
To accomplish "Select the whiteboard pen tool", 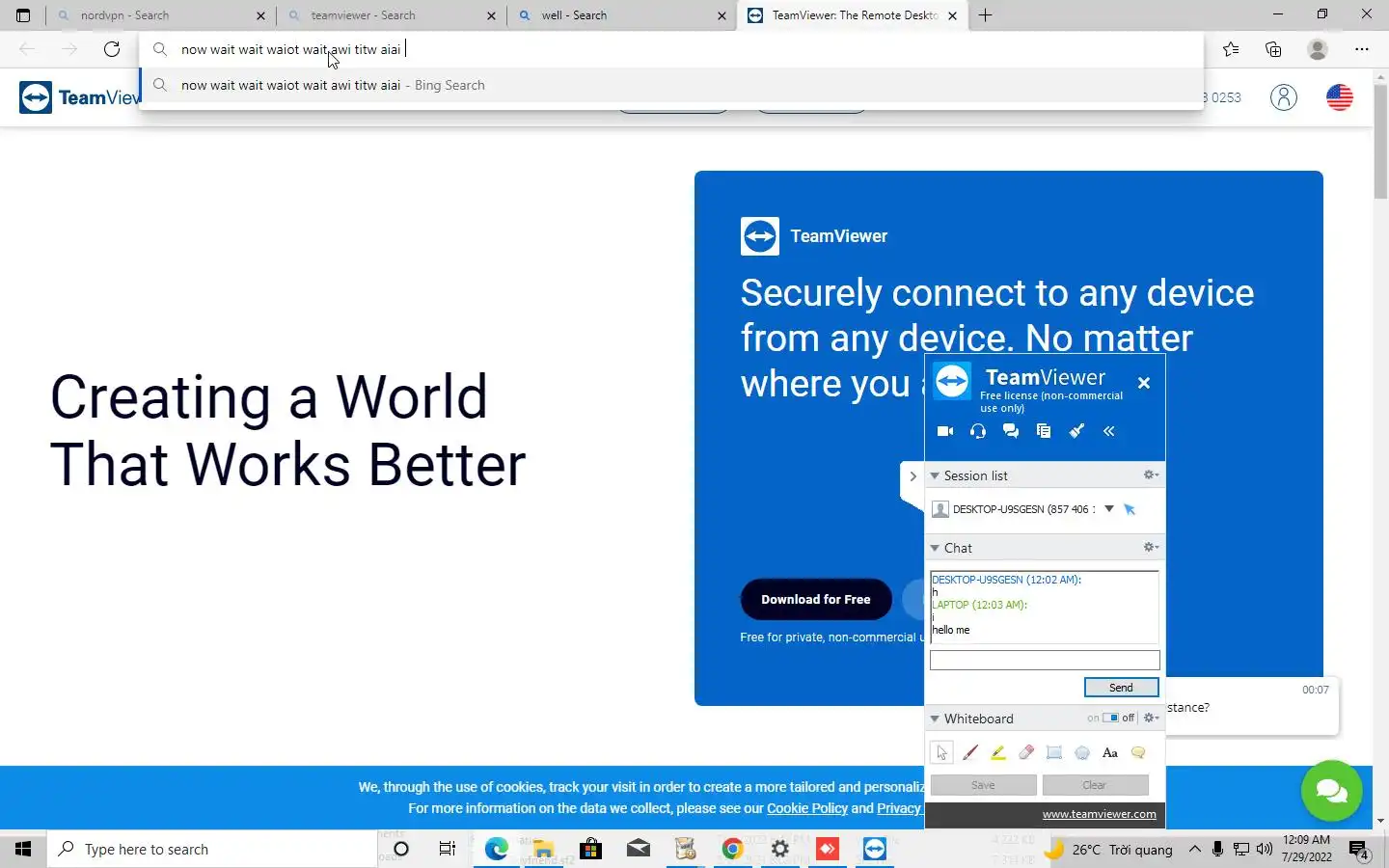I will tap(970, 752).
